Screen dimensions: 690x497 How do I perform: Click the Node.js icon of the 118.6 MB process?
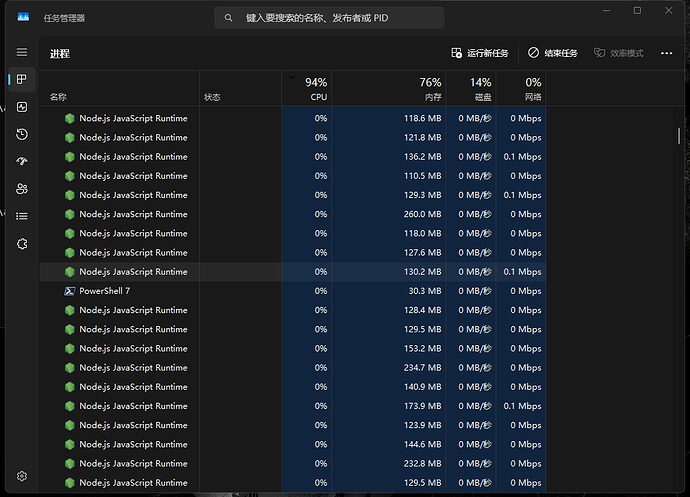[x=70, y=118]
